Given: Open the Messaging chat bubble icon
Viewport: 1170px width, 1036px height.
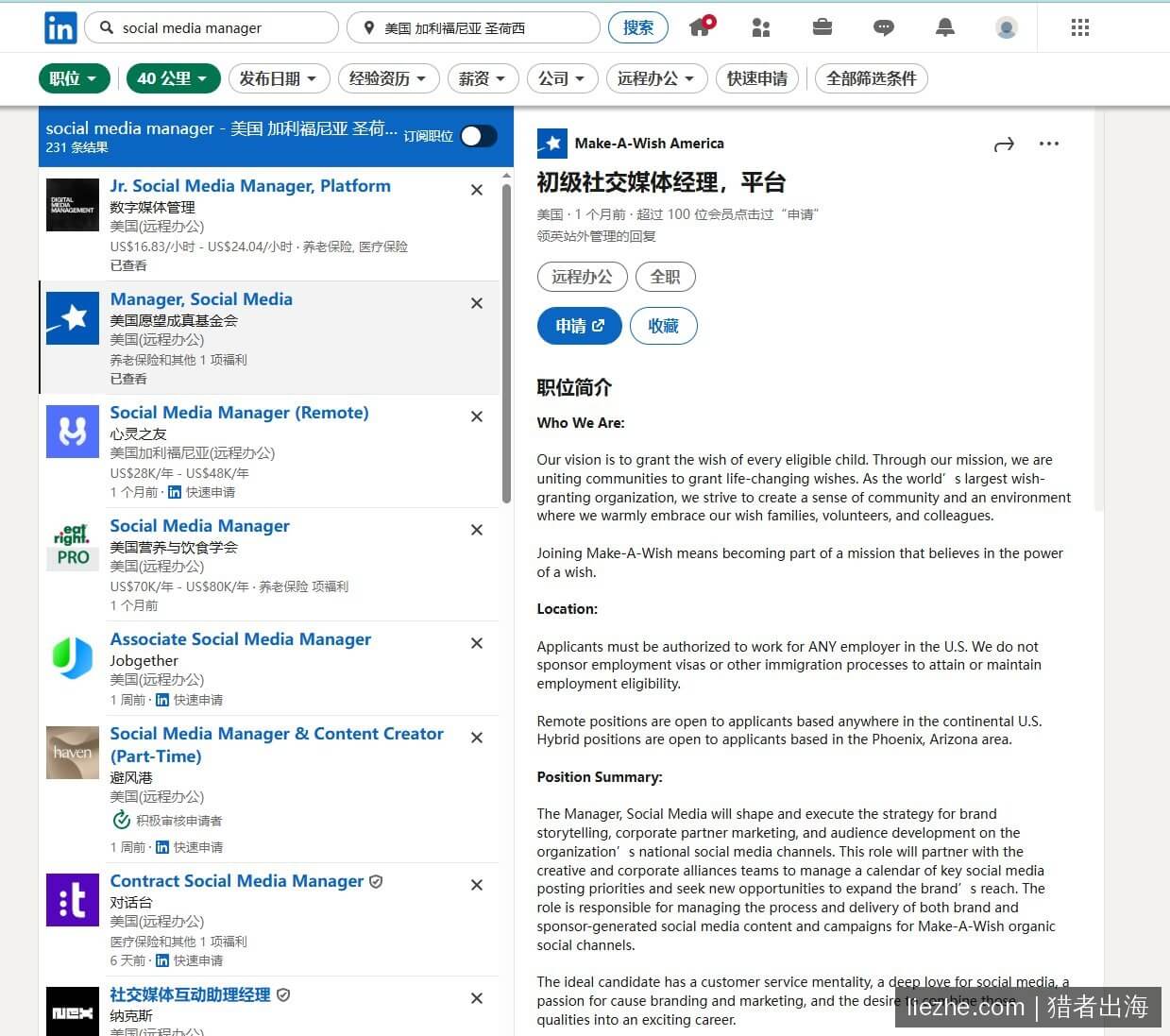Looking at the screenshot, I should click(x=884, y=27).
